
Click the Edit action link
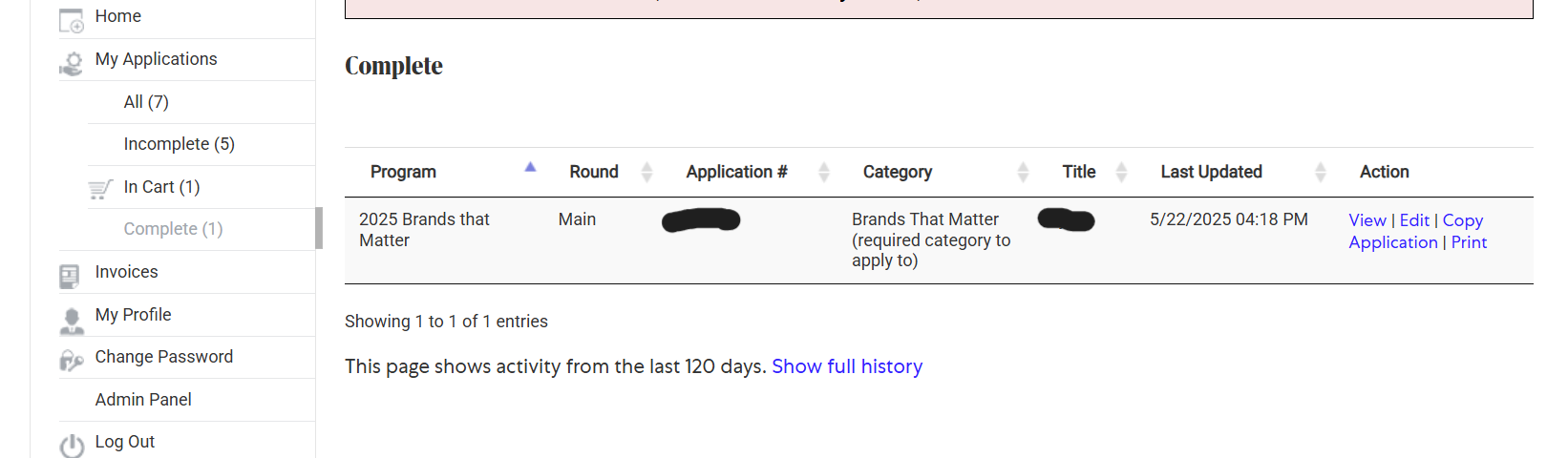click(x=1414, y=220)
